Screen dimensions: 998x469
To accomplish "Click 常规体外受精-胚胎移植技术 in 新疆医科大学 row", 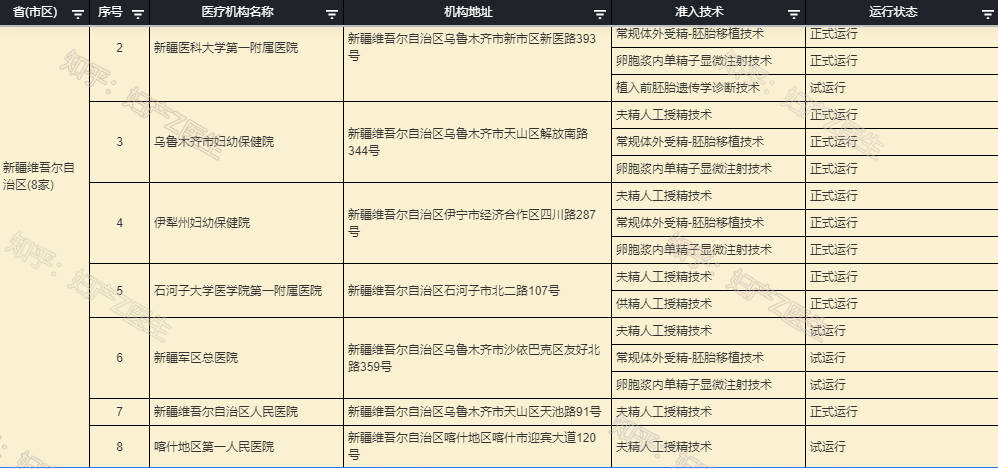I will [708, 36].
